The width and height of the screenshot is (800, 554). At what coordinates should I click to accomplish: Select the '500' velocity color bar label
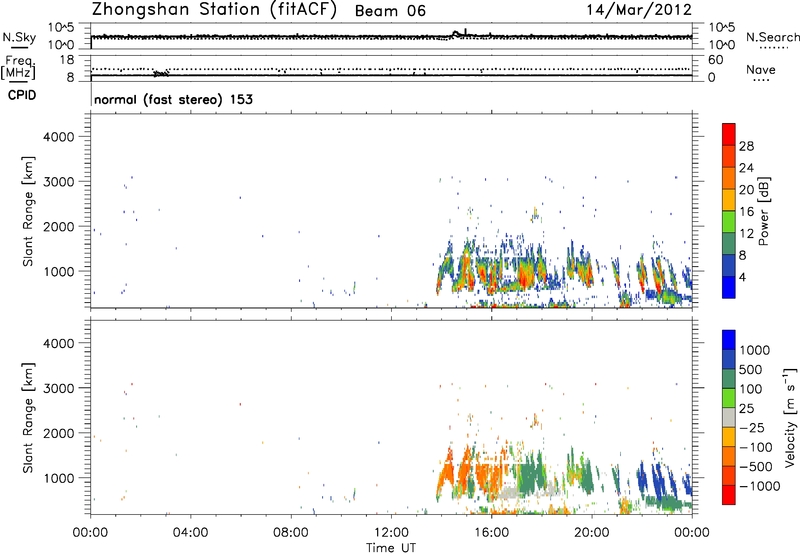[751, 370]
